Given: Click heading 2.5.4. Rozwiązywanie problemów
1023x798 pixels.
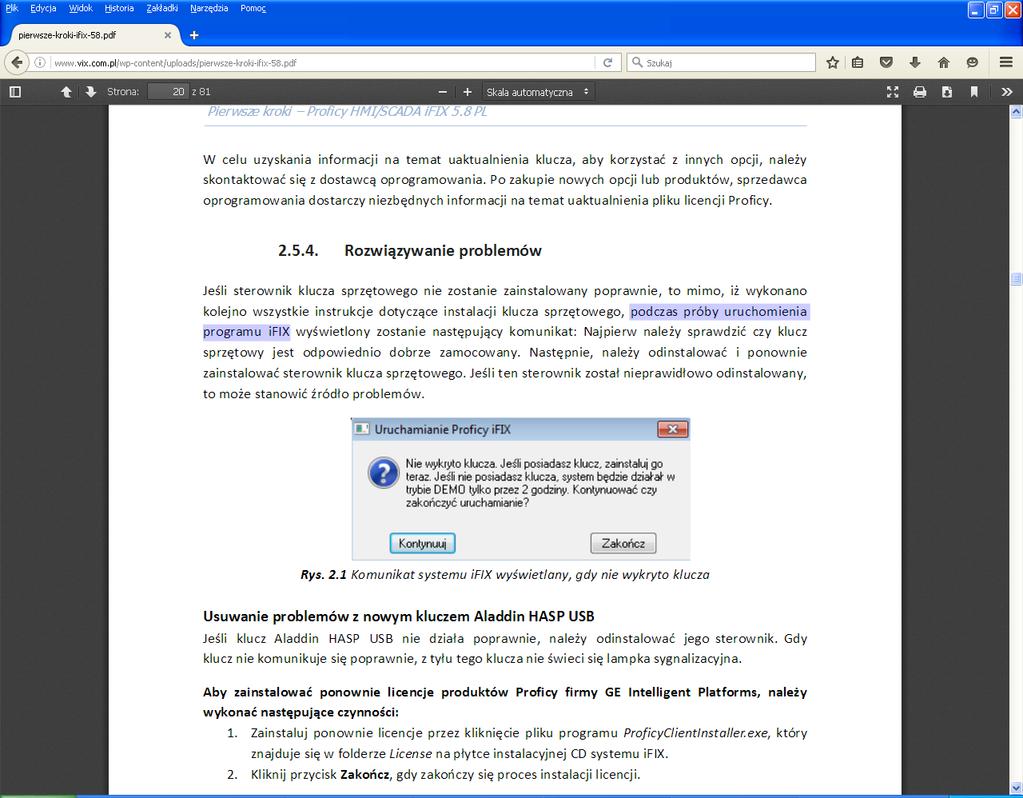Looking at the screenshot, I should 410,251.
